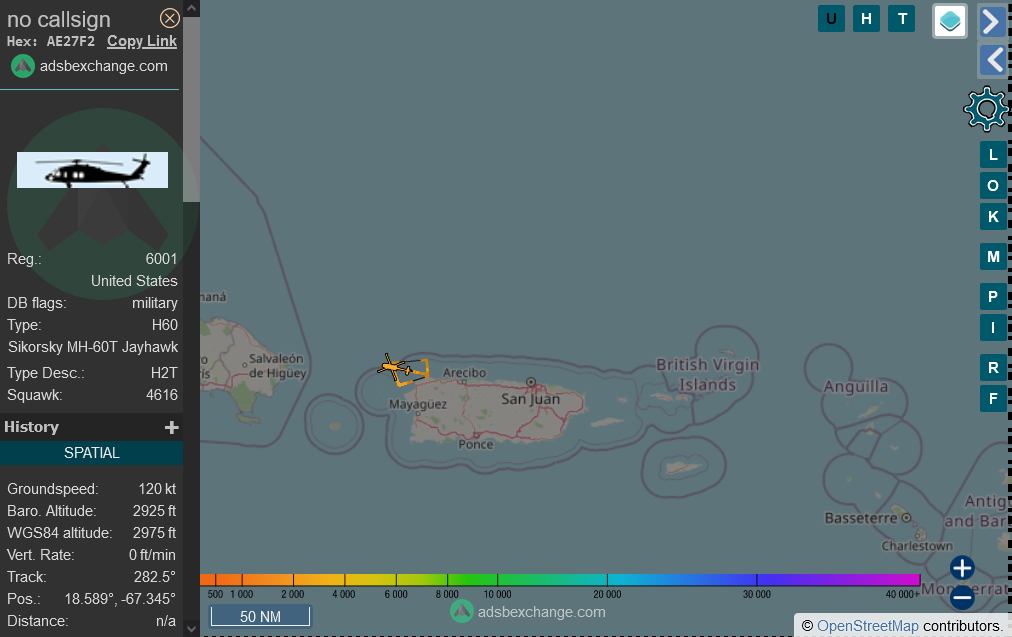Click the Basseterre map label
The image size is (1012, 637).
tap(861, 518)
